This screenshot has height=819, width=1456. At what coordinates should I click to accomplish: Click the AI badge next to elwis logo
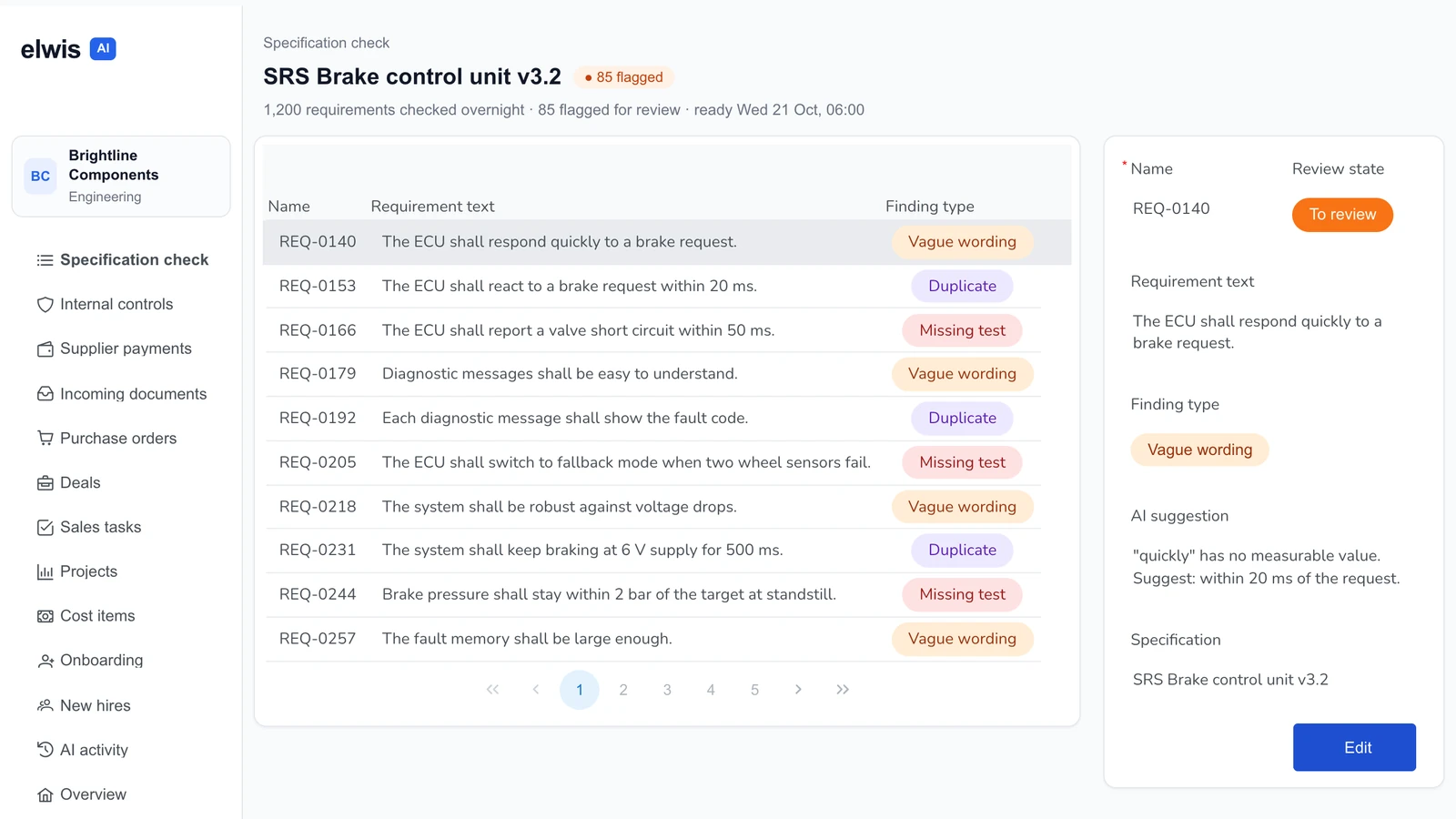tap(103, 49)
